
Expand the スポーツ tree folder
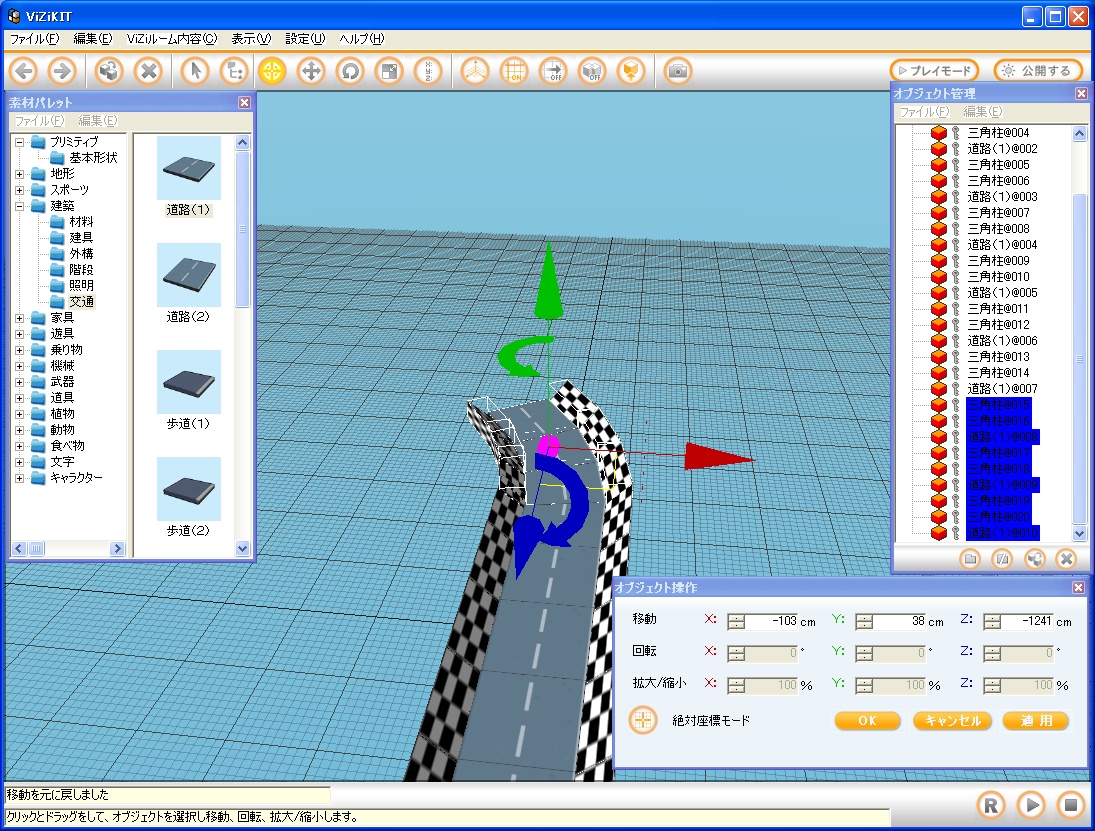coord(20,190)
